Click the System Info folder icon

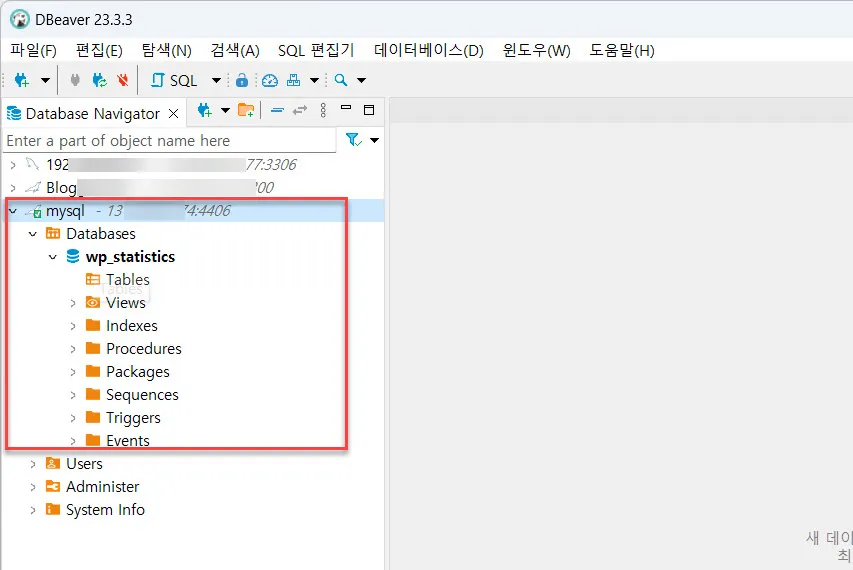[53, 509]
